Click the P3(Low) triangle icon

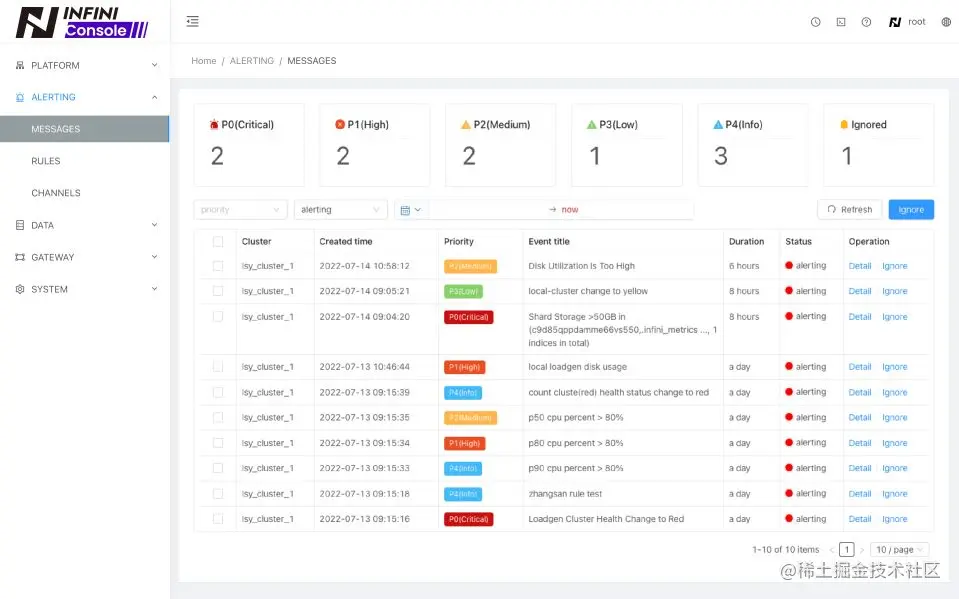point(591,124)
